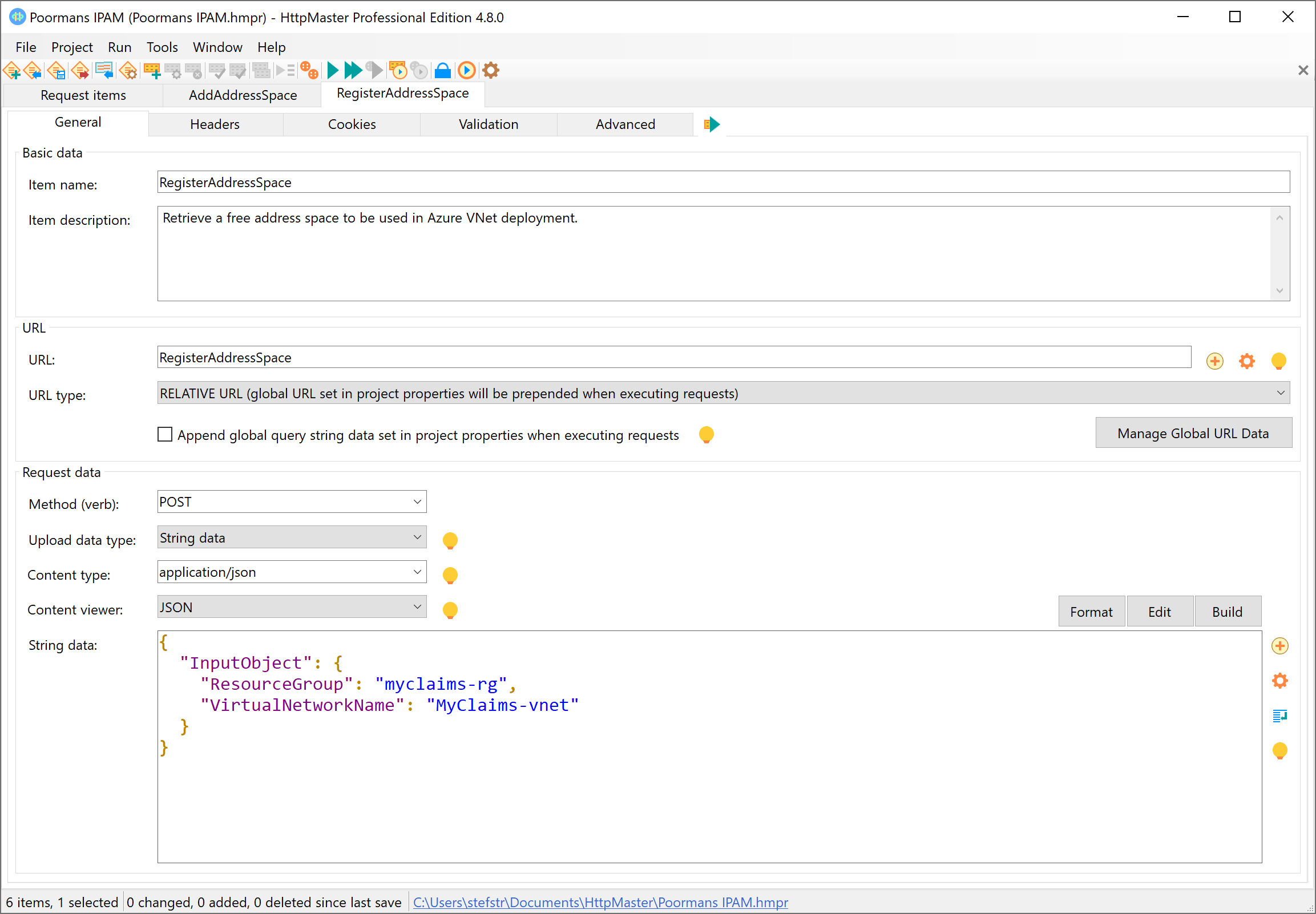Click the plus icon next to URL field

pyautogui.click(x=1214, y=361)
